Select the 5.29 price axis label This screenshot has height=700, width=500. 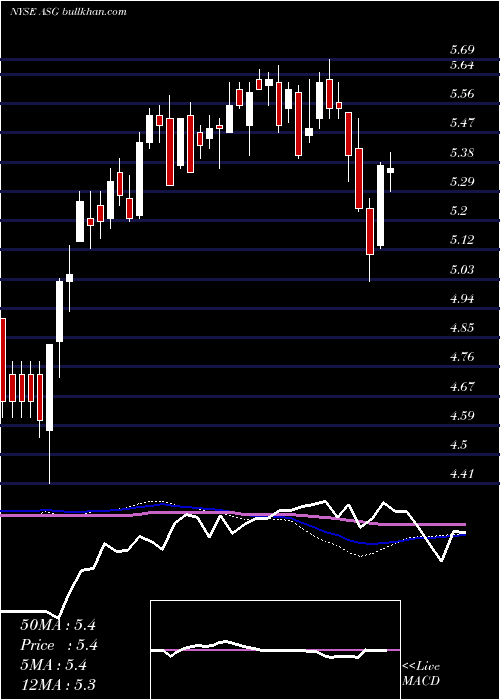pos(462,182)
